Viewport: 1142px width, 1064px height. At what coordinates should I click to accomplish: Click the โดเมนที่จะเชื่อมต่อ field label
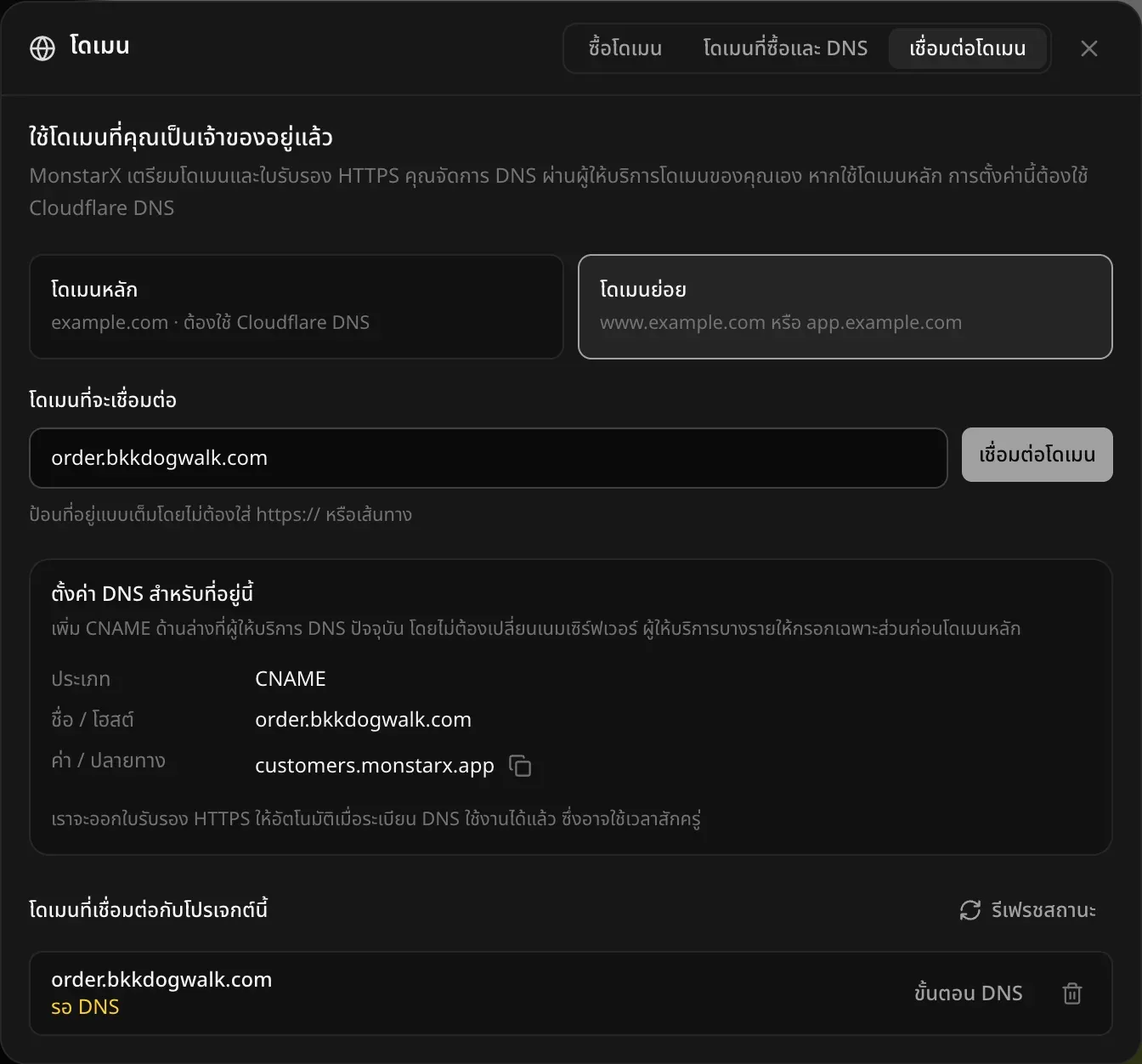pyautogui.click(x=103, y=399)
